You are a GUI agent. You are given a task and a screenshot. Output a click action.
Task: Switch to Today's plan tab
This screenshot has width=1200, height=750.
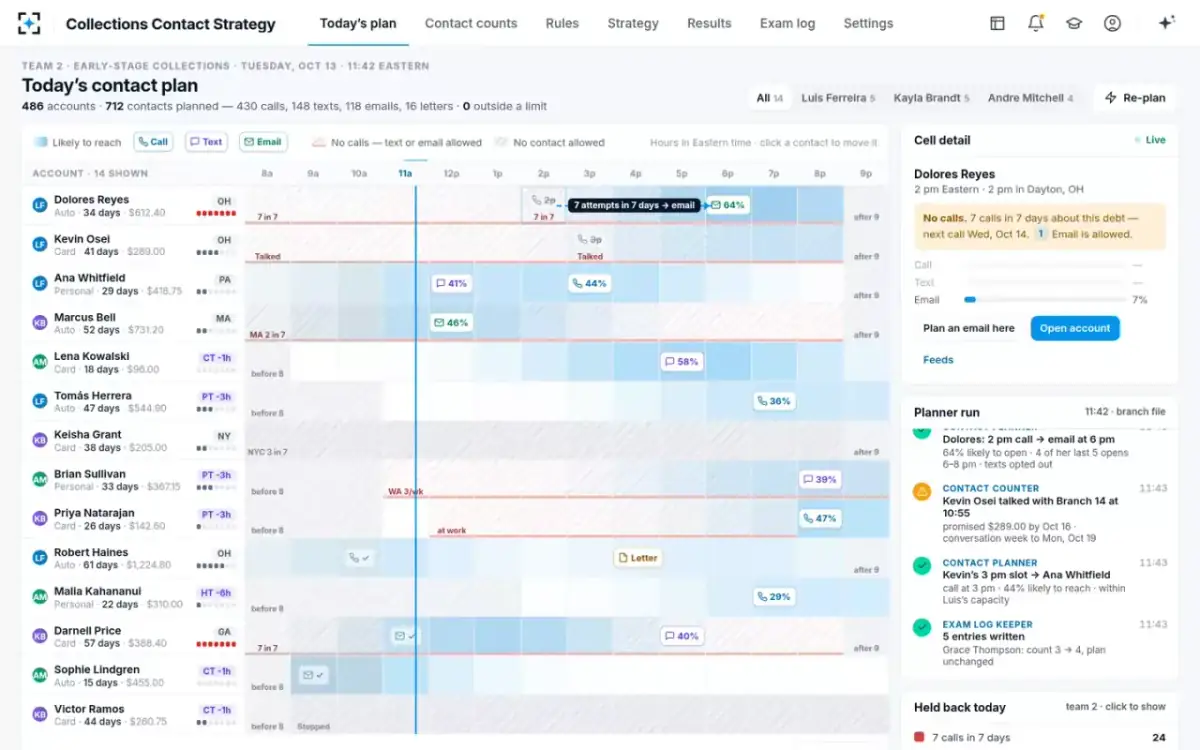coord(358,23)
